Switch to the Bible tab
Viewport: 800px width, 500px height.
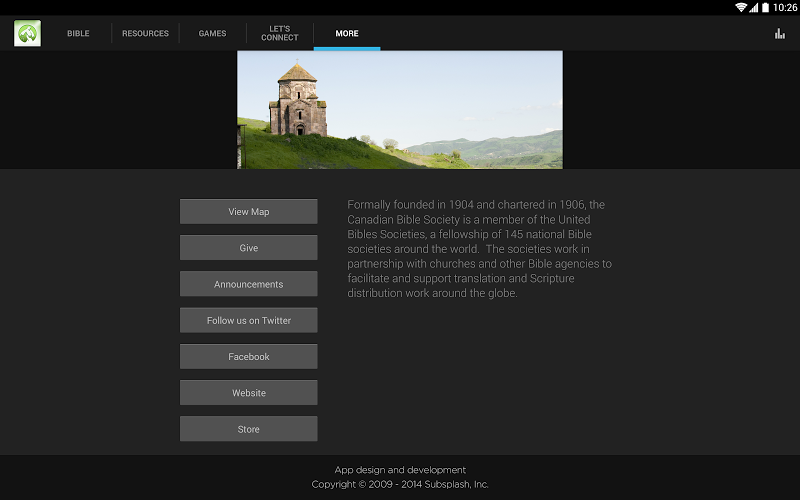coord(78,33)
